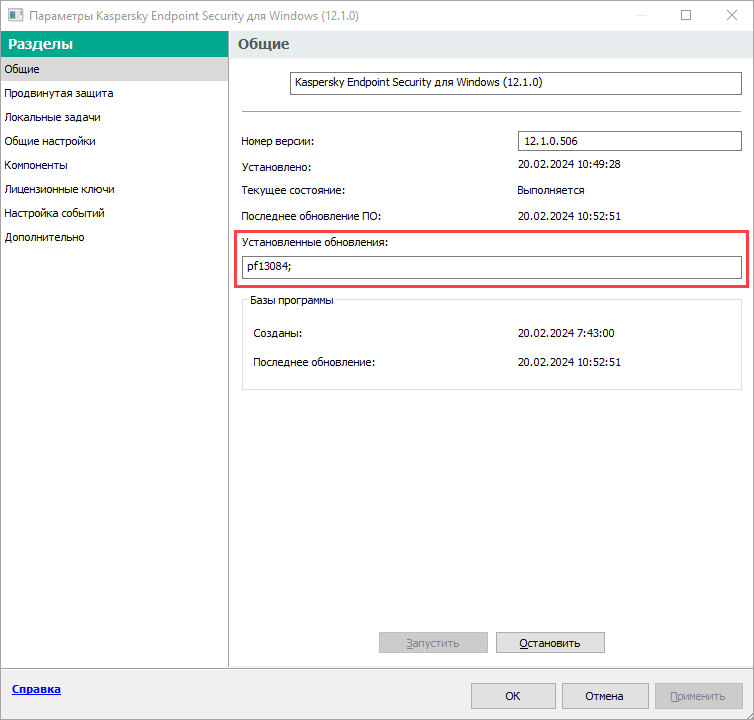Click the installed date 20.02.2024 10:49:28
This screenshot has height=720, width=754.
click(569, 164)
